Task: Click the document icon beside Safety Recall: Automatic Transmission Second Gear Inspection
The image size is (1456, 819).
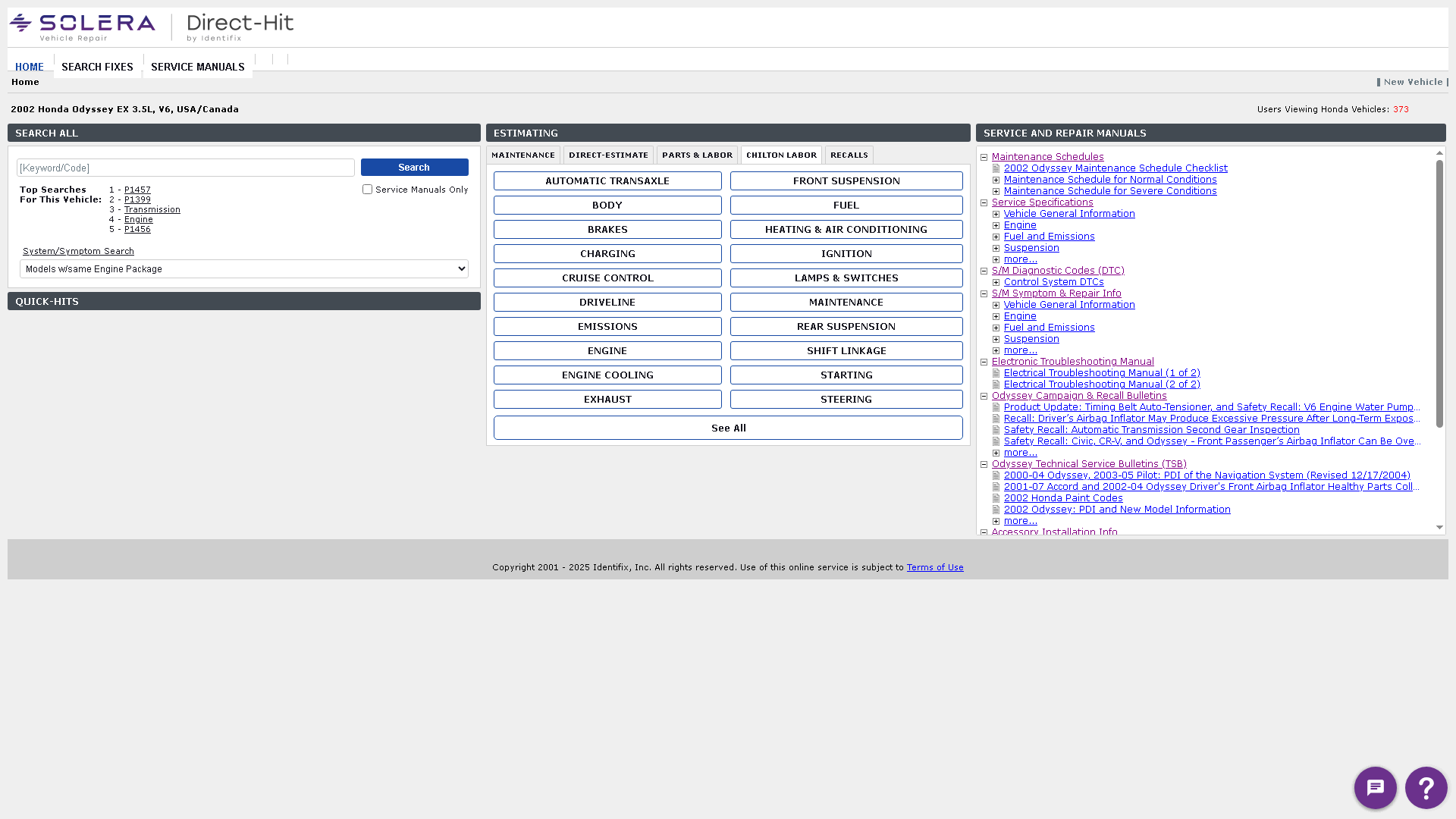Action: [x=996, y=429]
